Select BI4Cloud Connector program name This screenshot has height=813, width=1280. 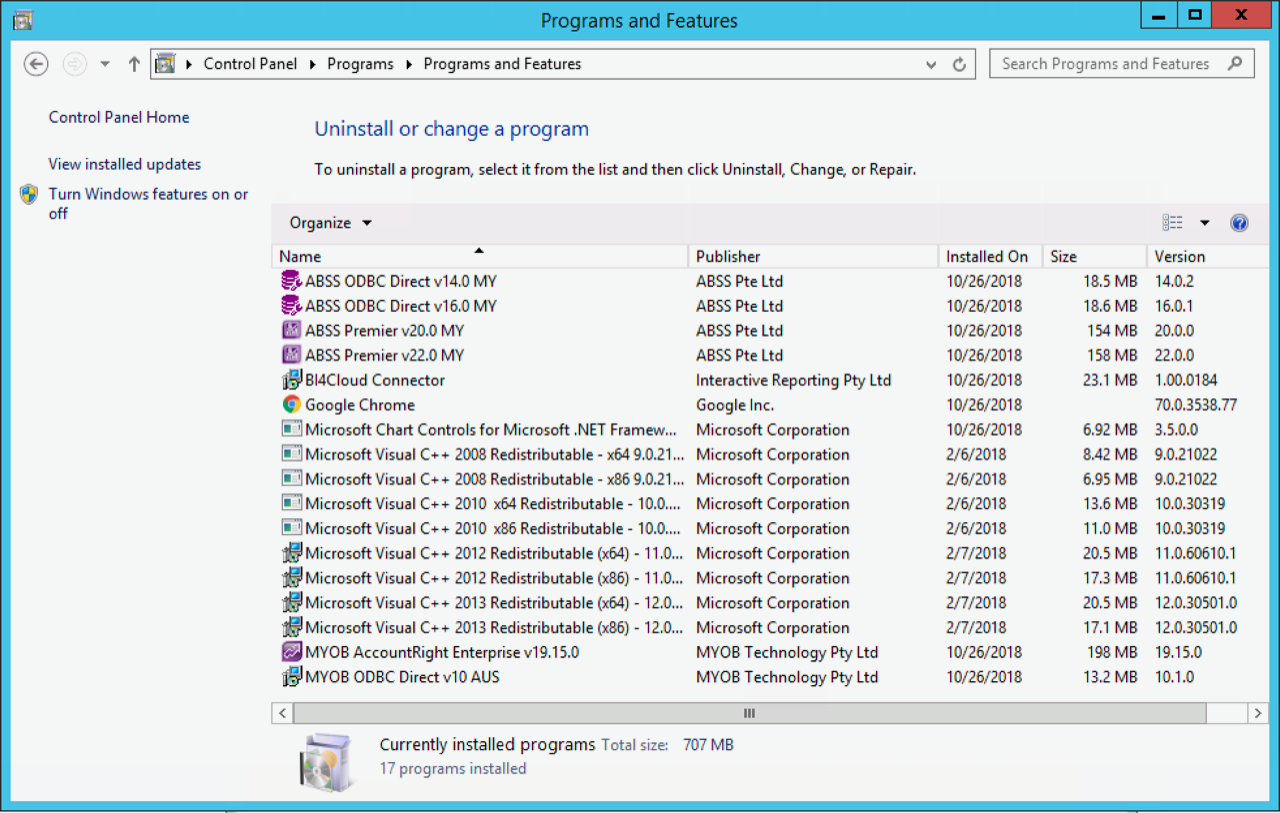point(375,380)
